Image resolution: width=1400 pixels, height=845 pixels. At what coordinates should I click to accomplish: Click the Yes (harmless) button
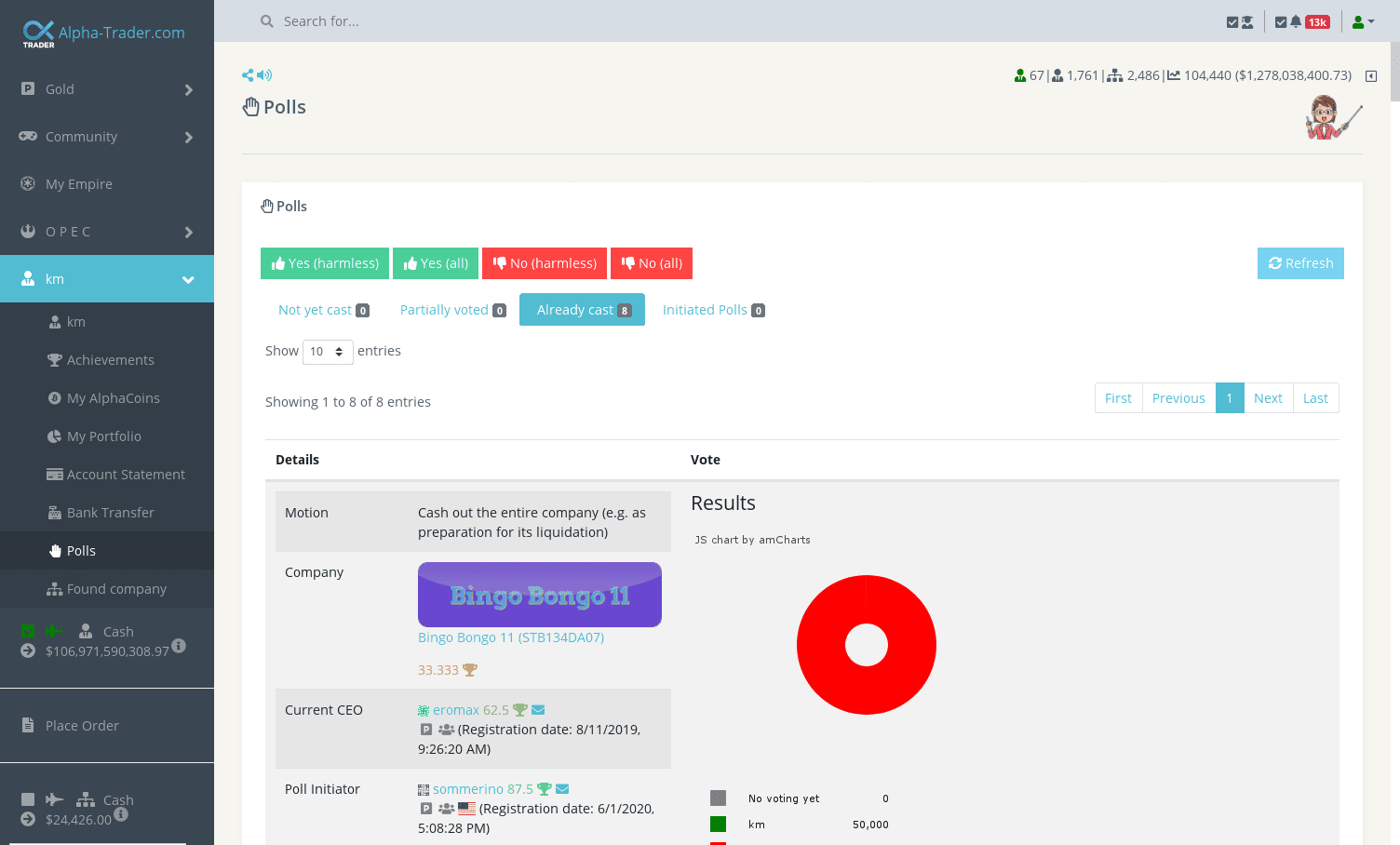point(325,263)
